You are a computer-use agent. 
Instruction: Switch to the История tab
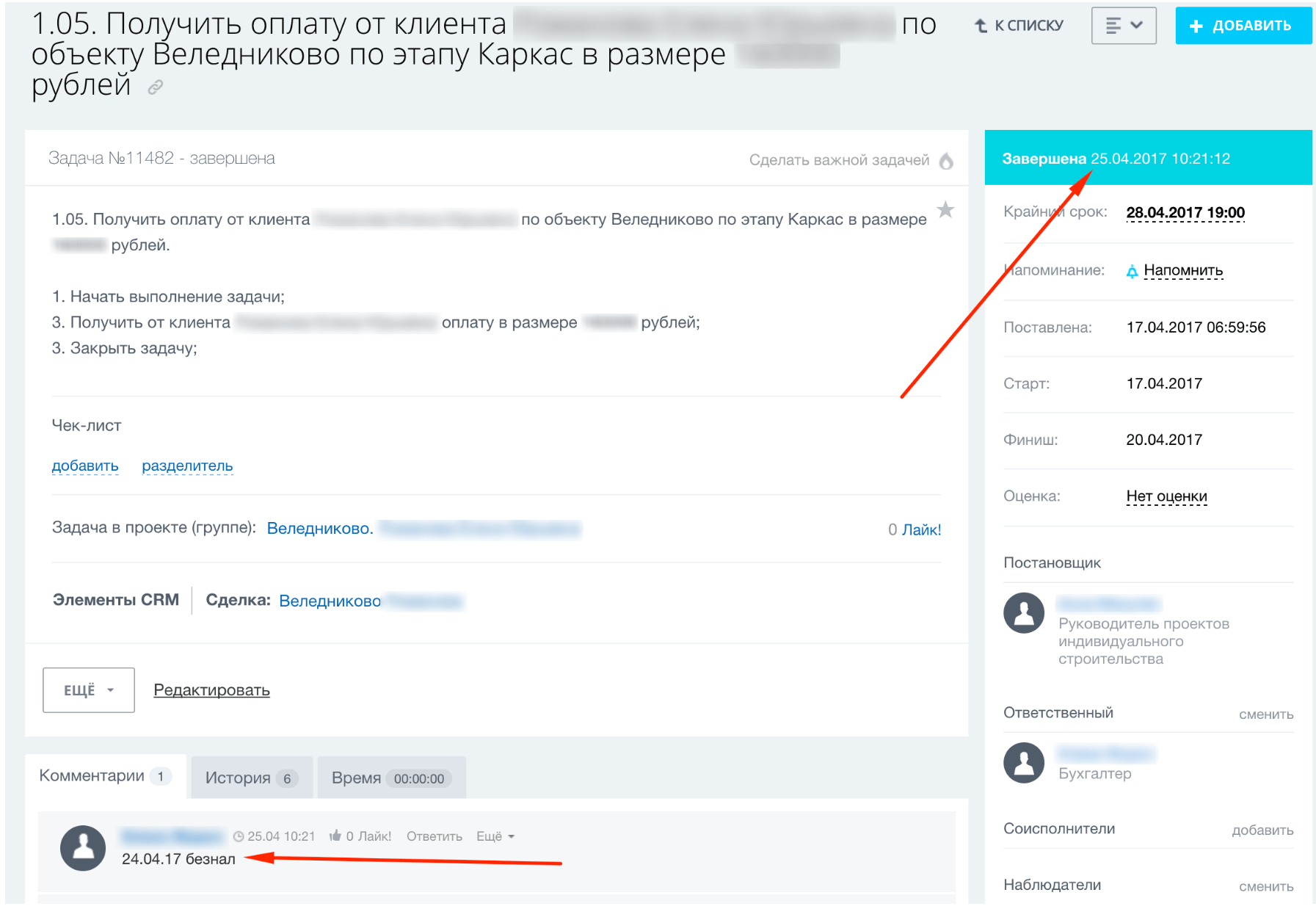click(x=251, y=778)
